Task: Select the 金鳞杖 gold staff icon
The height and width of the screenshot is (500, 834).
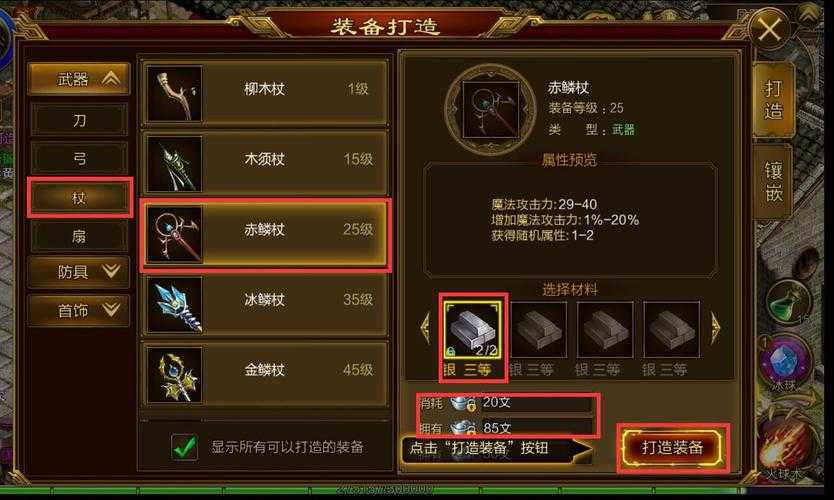Action: coord(175,374)
